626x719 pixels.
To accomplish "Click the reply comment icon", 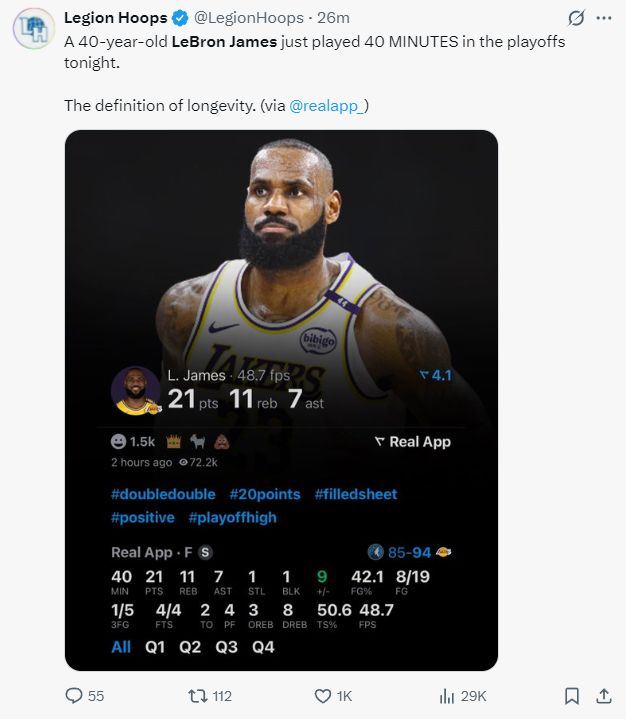I will (74, 696).
